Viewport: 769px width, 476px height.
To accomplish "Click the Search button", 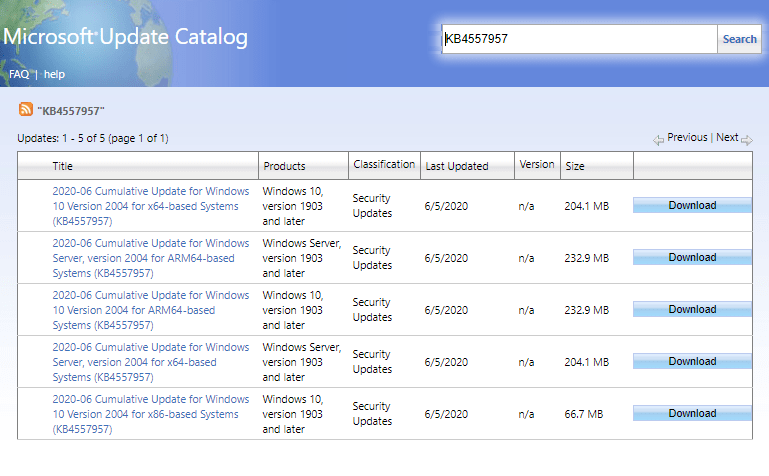I will (x=739, y=39).
